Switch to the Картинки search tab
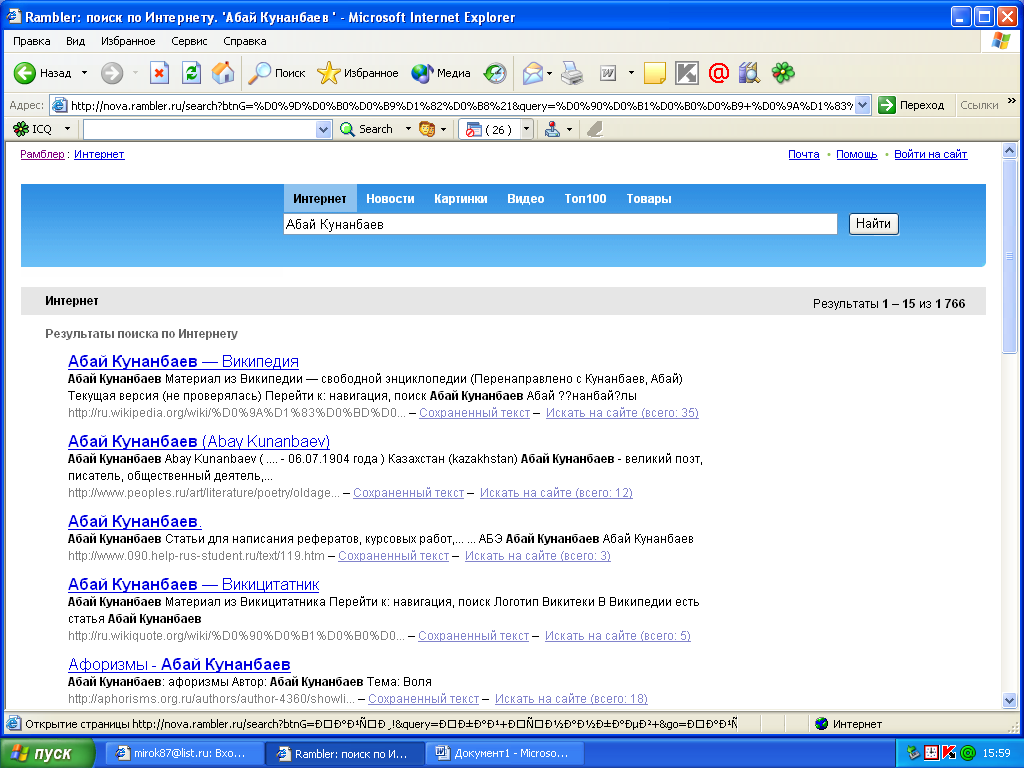Viewport: 1024px width, 768px height. 460,199
